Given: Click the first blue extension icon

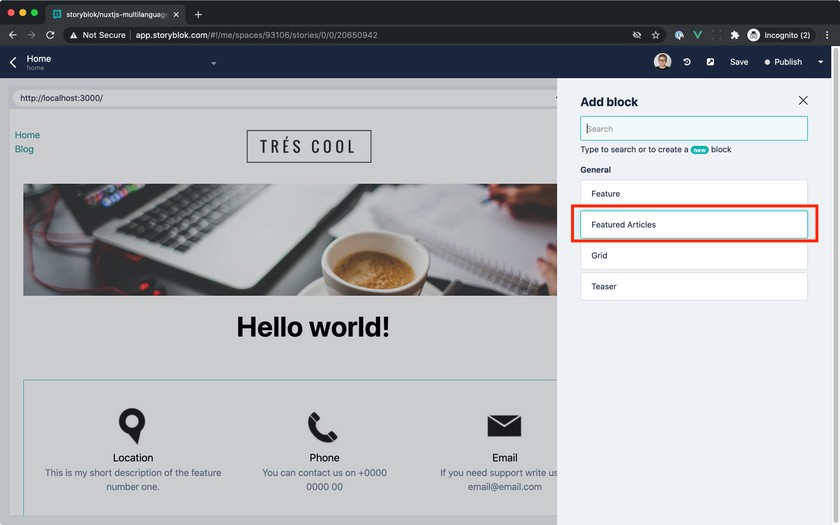Looking at the screenshot, I should point(679,35).
